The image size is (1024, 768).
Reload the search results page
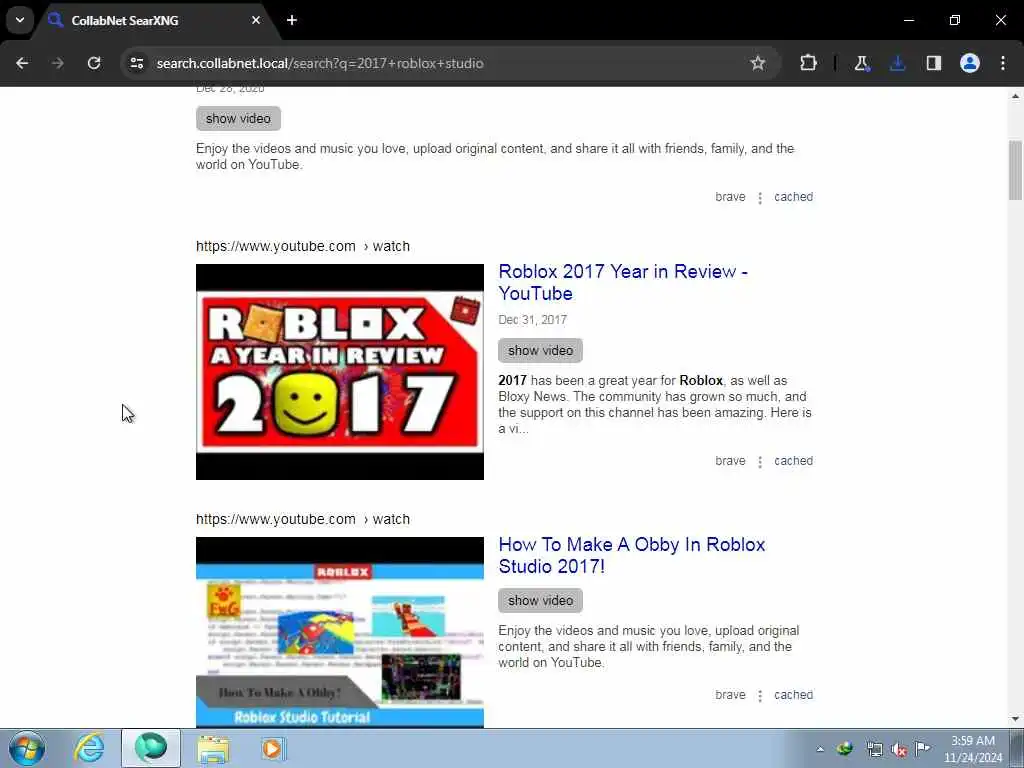94,63
